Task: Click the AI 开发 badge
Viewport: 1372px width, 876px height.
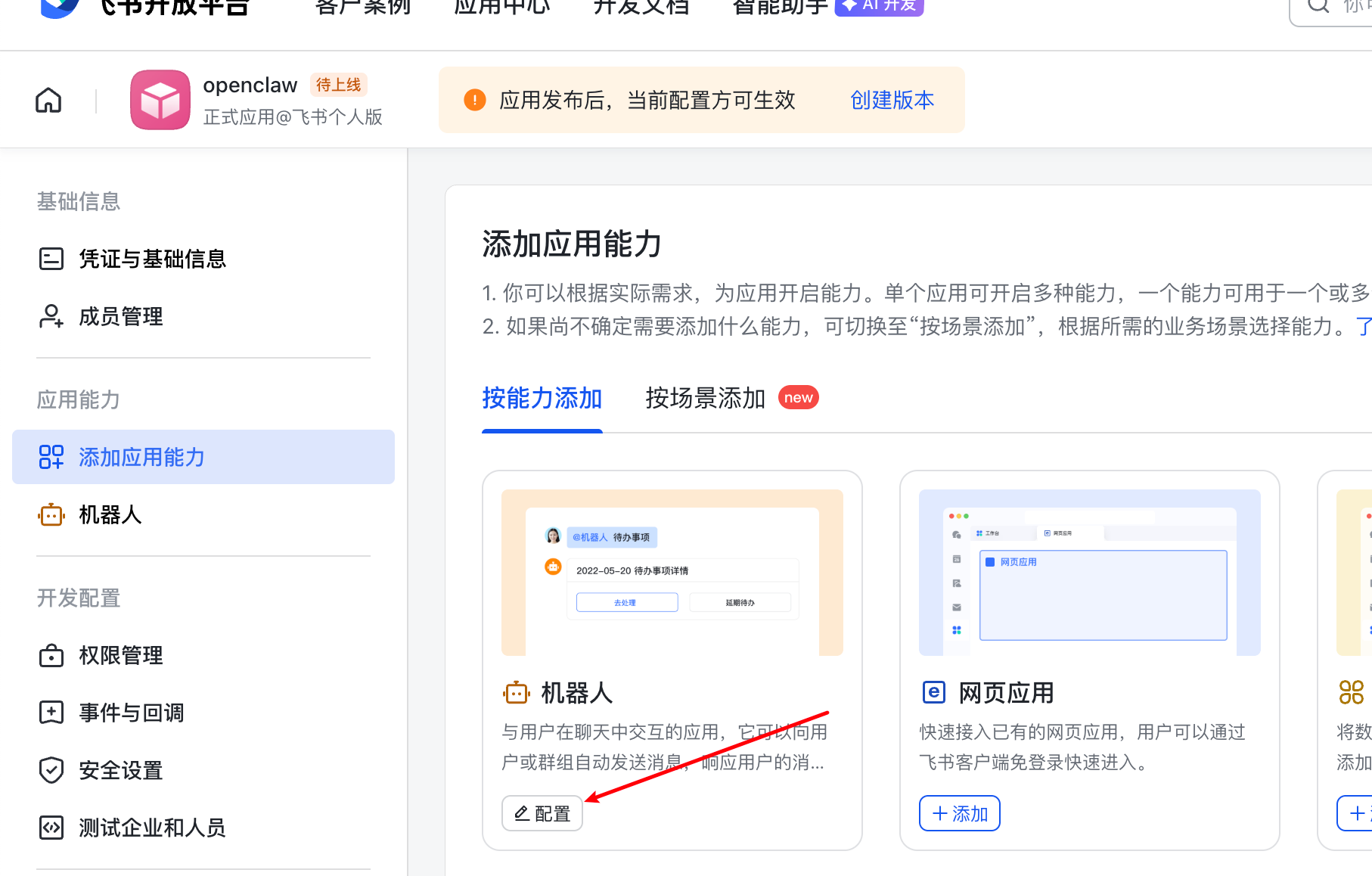Action: pos(879,6)
